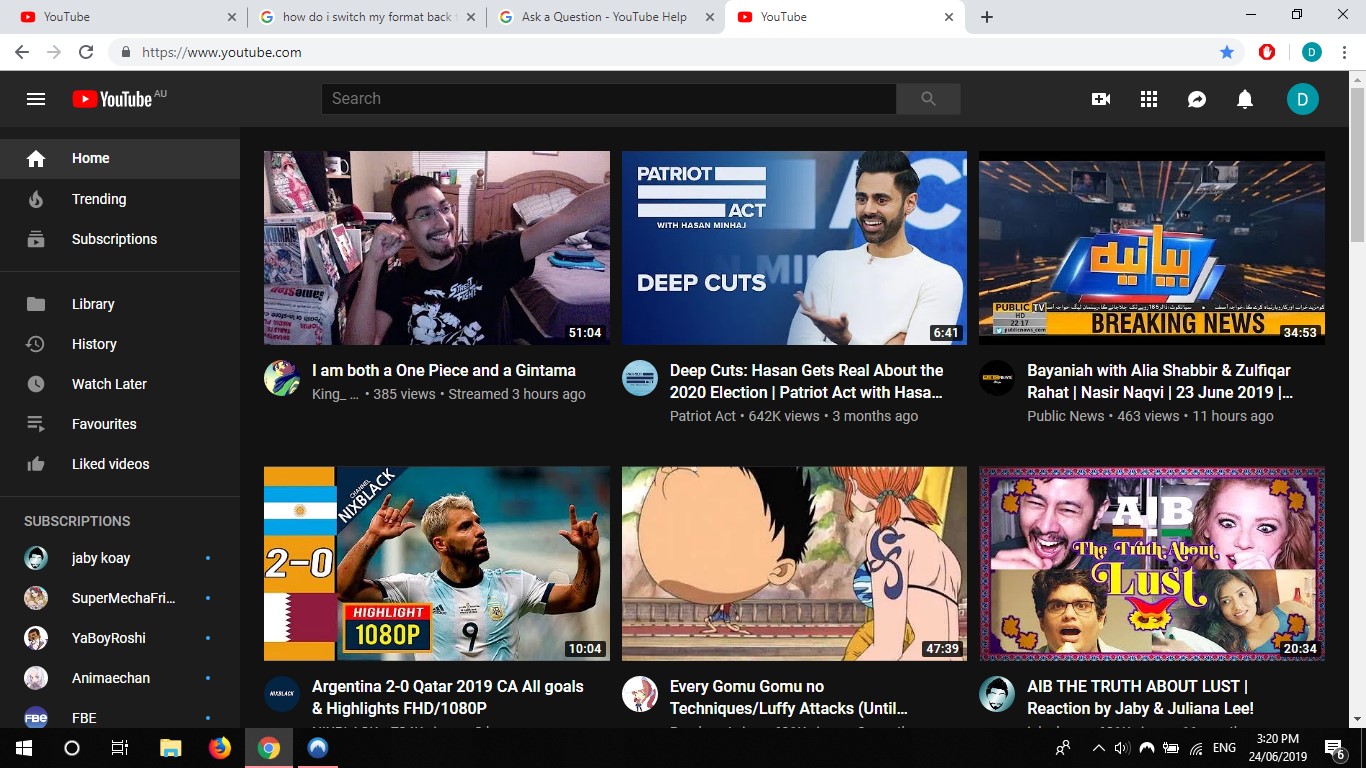Image resolution: width=1366 pixels, height=768 pixels.
Task: Open History from the sidebar
Action: pyautogui.click(x=35, y=343)
